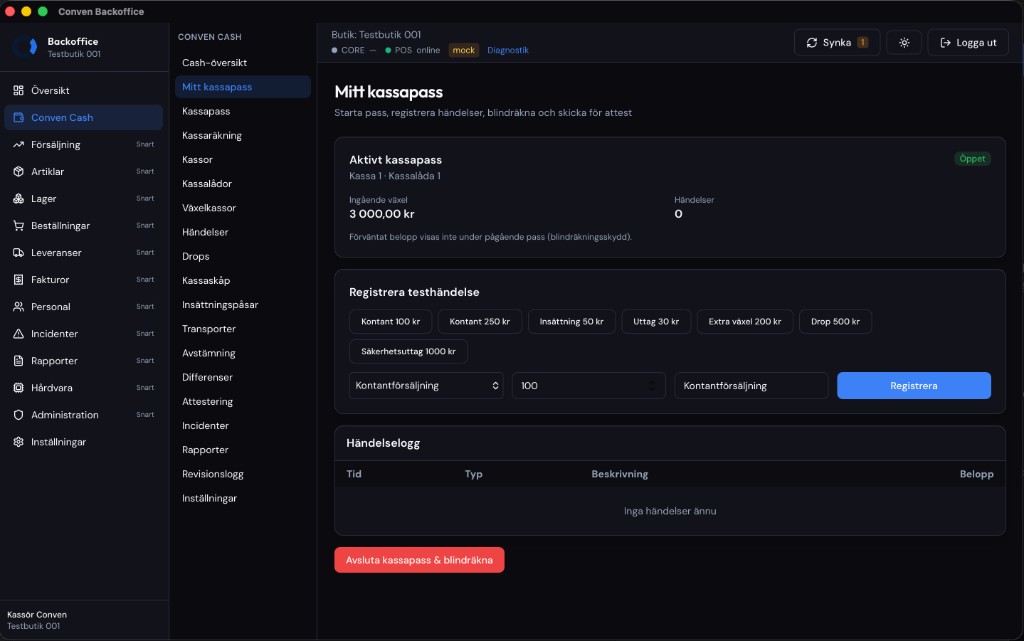Viewport: 1024px width, 641px height.
Task: Open Drops menu item
Action: point(242,256)
